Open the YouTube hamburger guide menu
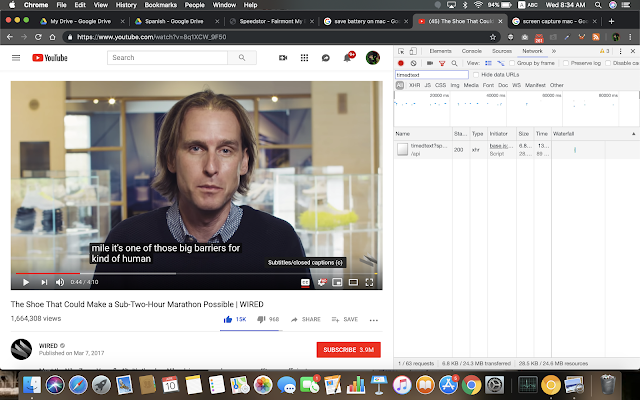The height and width of the screenshot is (400, 640). tap(16, 58)
